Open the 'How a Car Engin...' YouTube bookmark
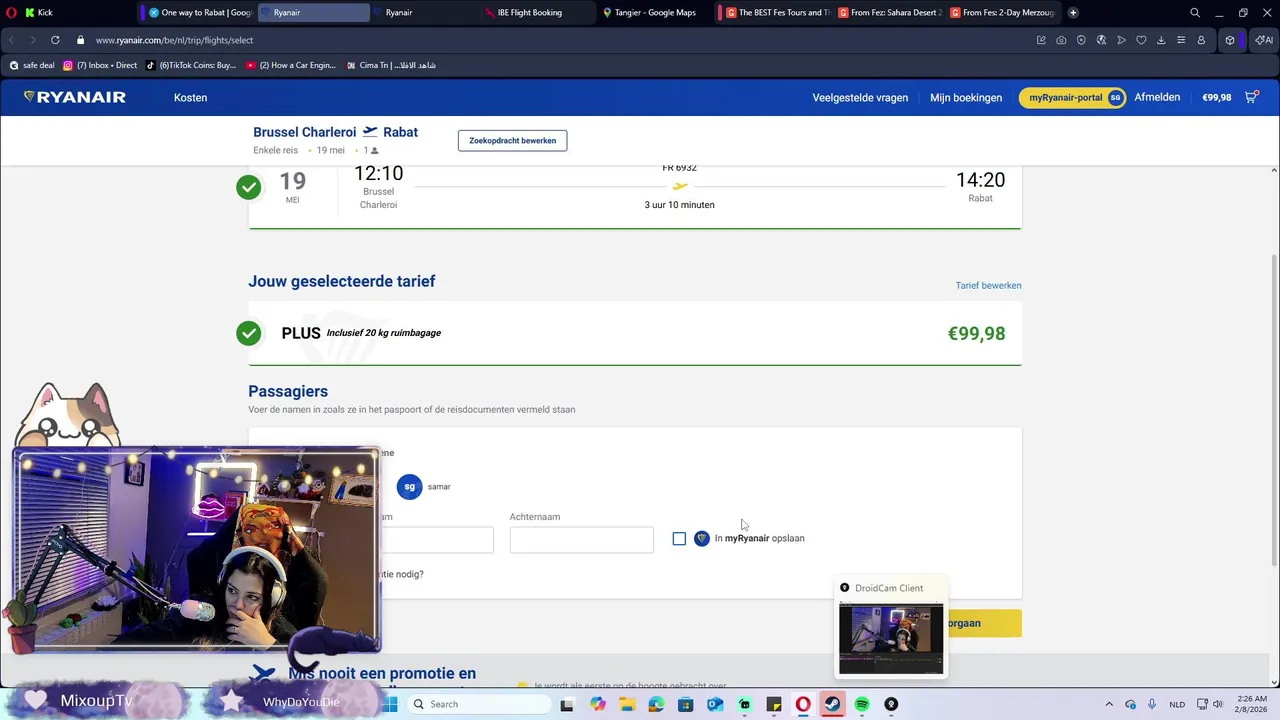 (x=291, y=65)
